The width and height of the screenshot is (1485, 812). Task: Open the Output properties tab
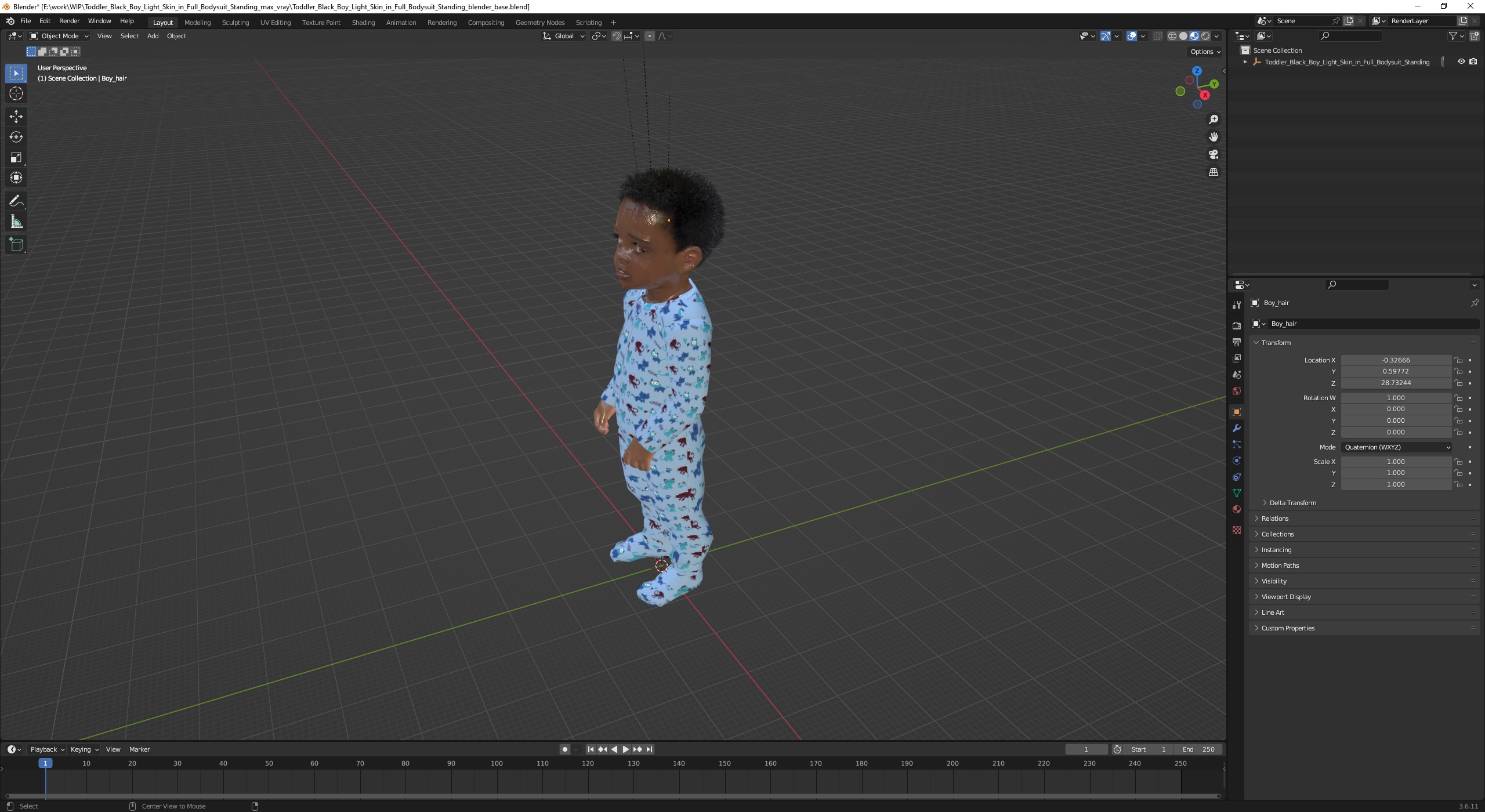1237,342
